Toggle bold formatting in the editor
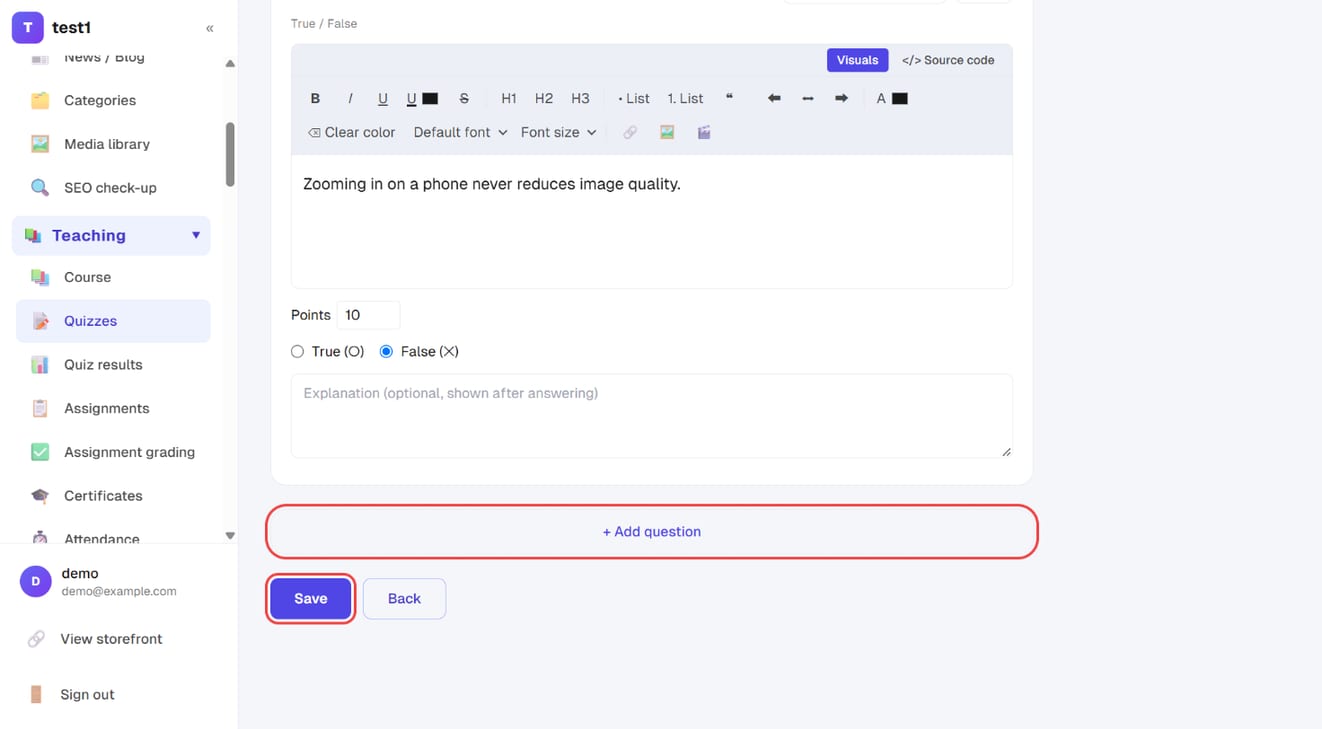1322x729 pixels. tap(315, 98)
